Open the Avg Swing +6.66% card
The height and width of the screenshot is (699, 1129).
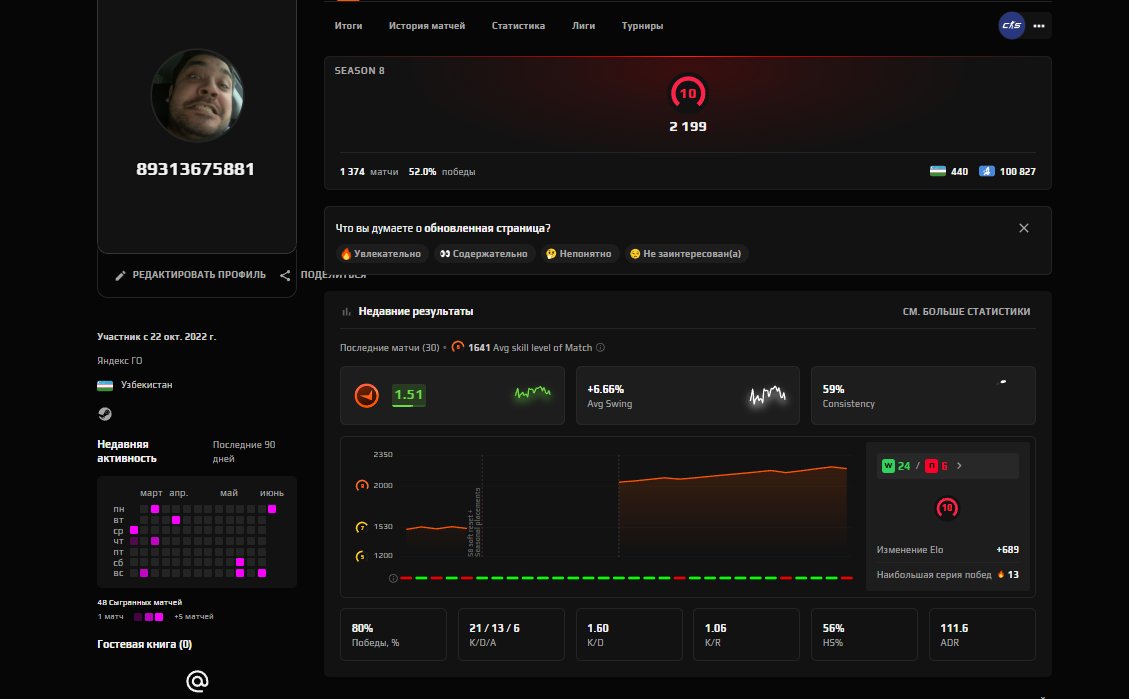click(688, 395)
